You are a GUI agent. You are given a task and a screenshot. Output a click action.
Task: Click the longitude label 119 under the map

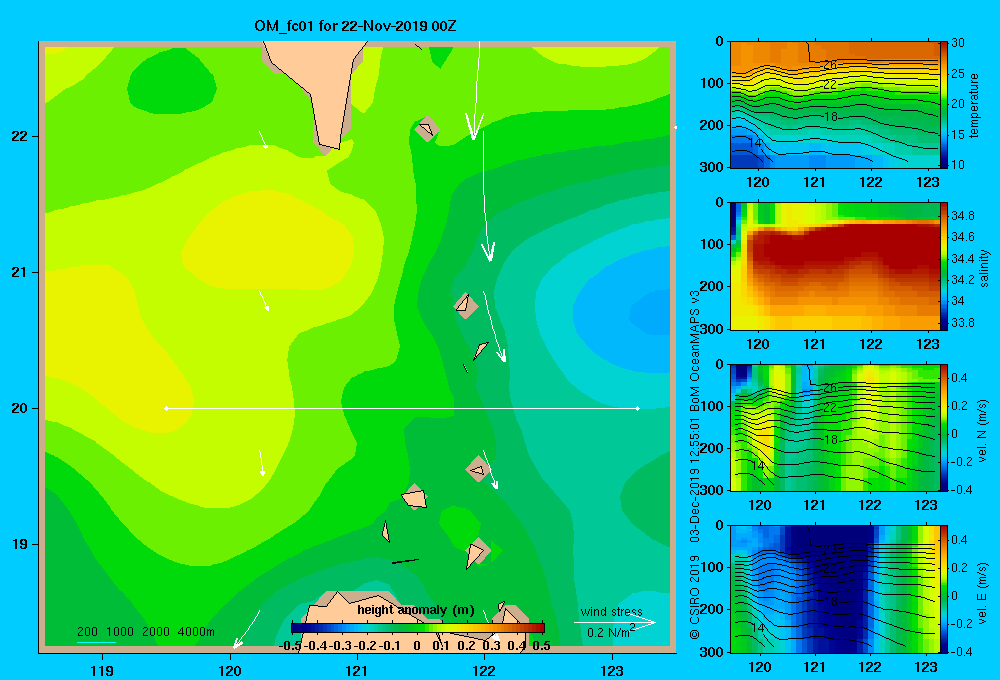coord(102,670)
